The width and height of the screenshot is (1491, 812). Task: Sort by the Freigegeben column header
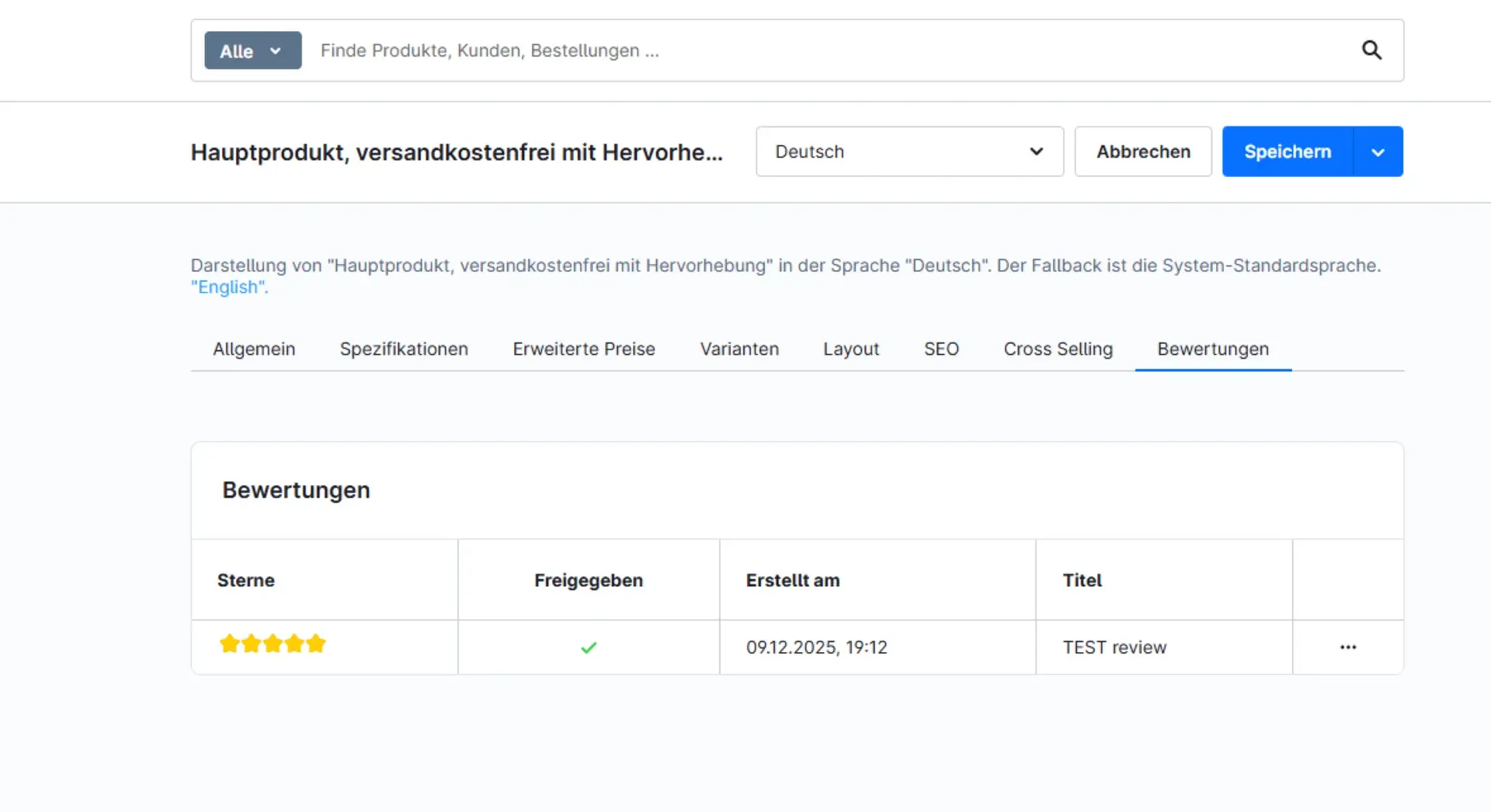589,580
